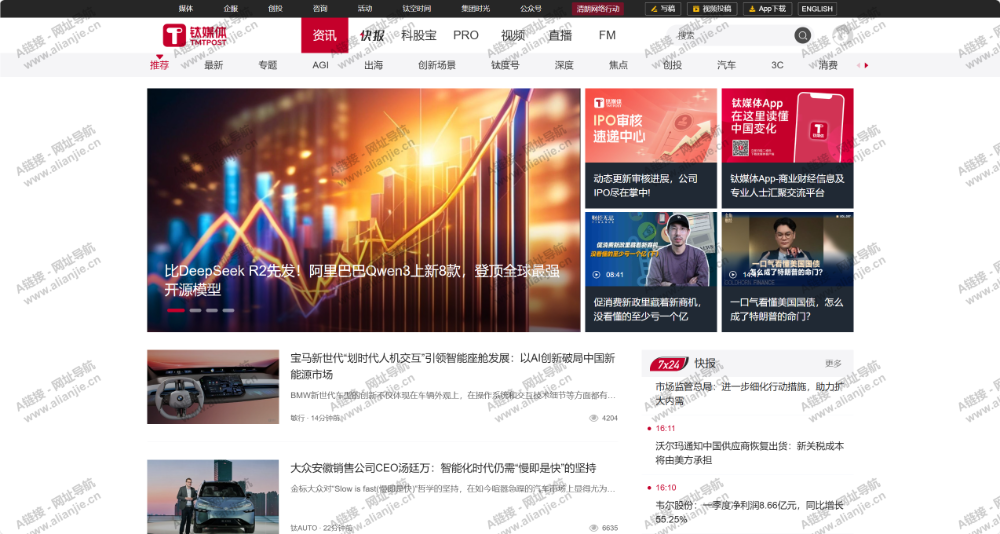Select the fourth carousel indicator dash
This screenshot has width=1000, height=534.
click(228, 311)
